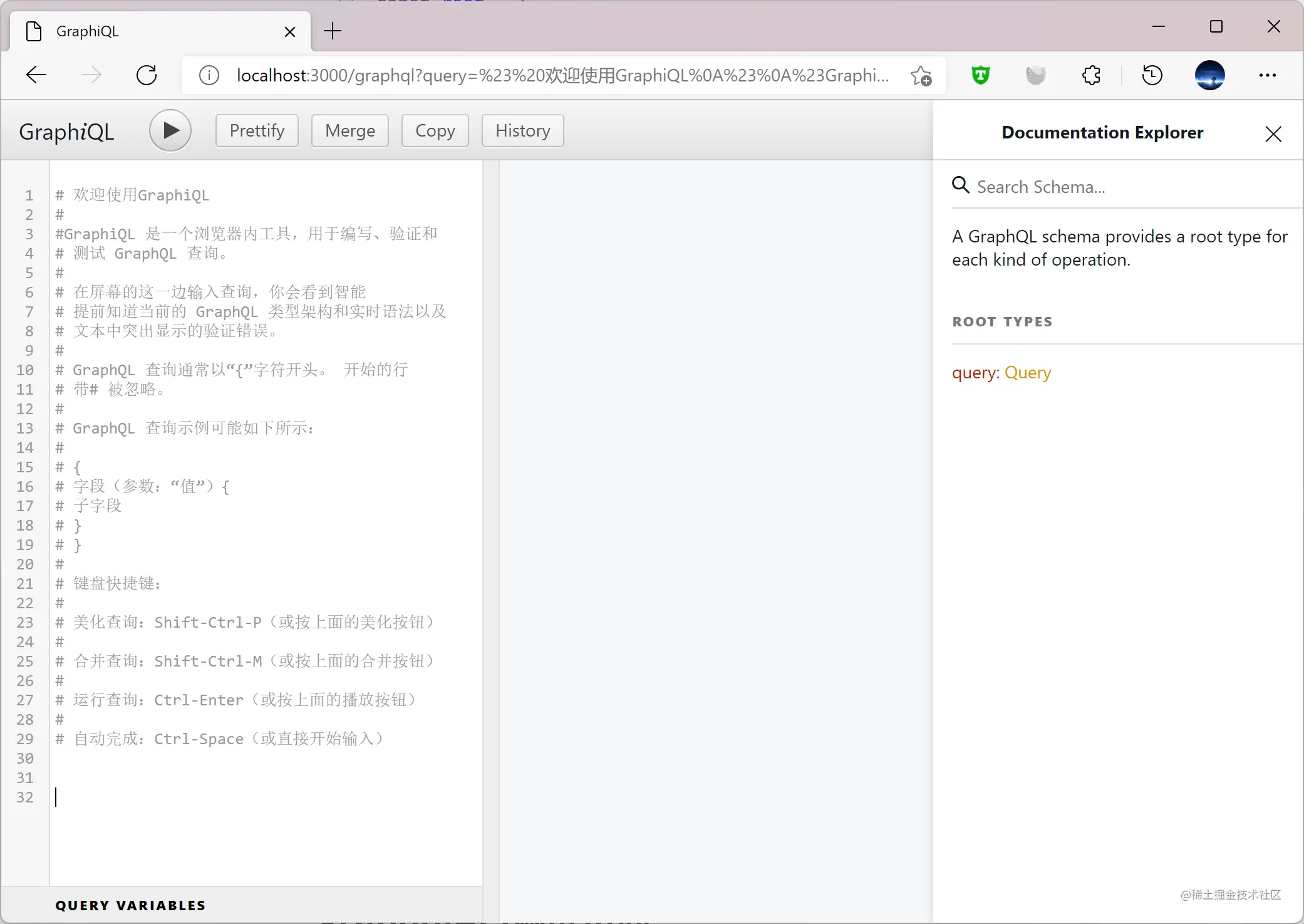Screen dimensions: 1304x924
Task: Open the History panel
Action: pos(523,130)
